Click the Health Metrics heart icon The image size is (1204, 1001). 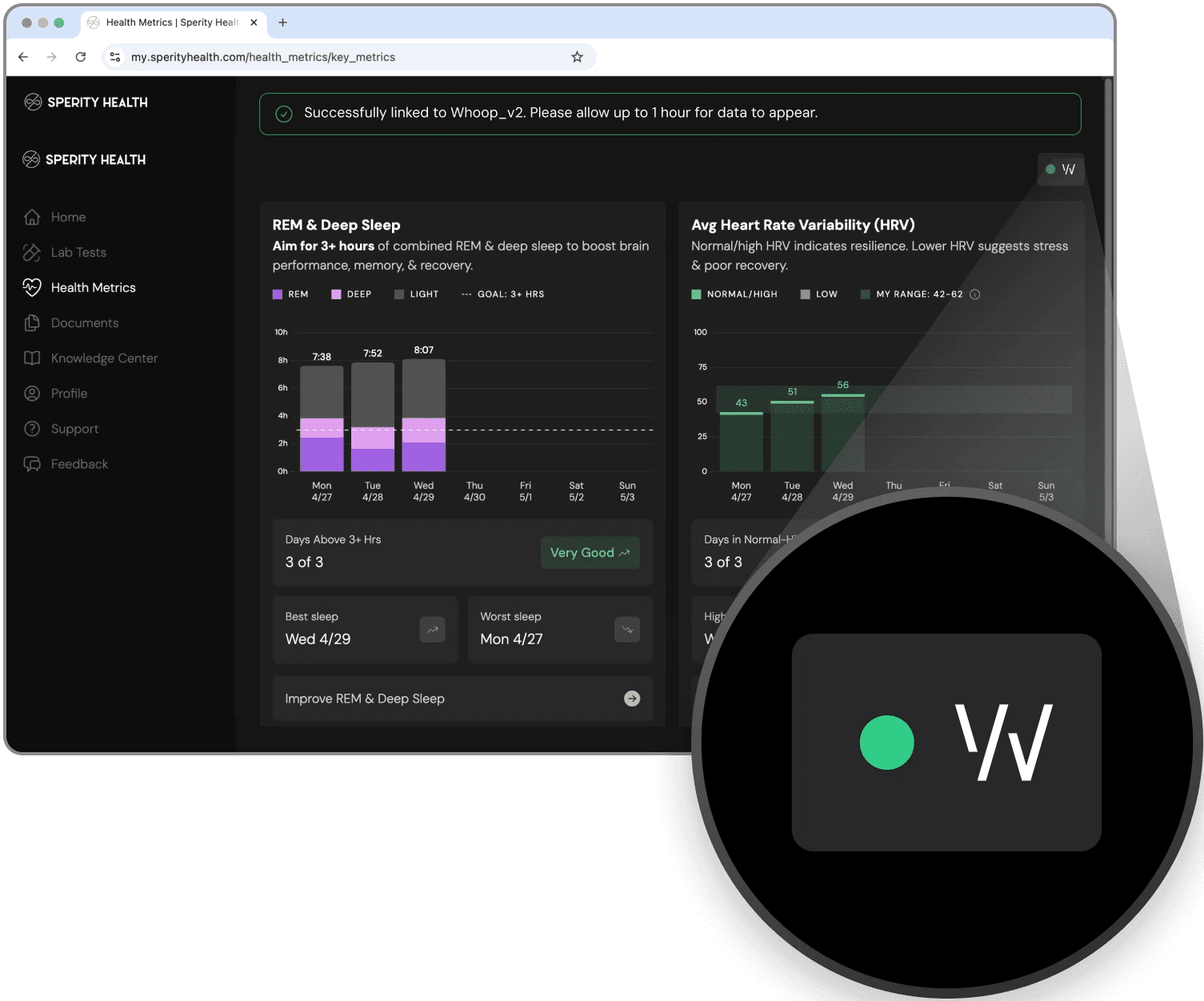pyautogui.click(x=32, y=287)
